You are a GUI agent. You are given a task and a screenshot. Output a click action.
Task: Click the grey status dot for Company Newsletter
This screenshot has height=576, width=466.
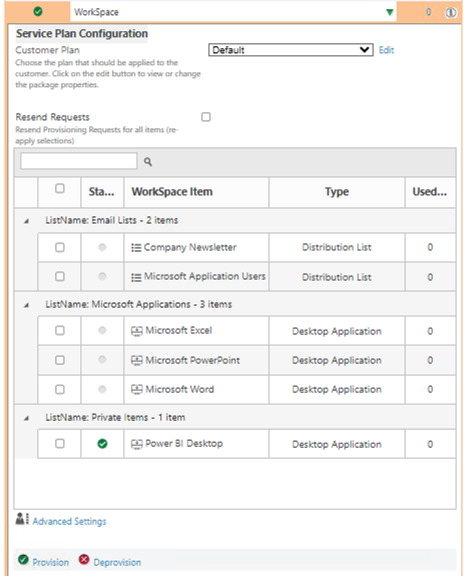pos(102,247)
